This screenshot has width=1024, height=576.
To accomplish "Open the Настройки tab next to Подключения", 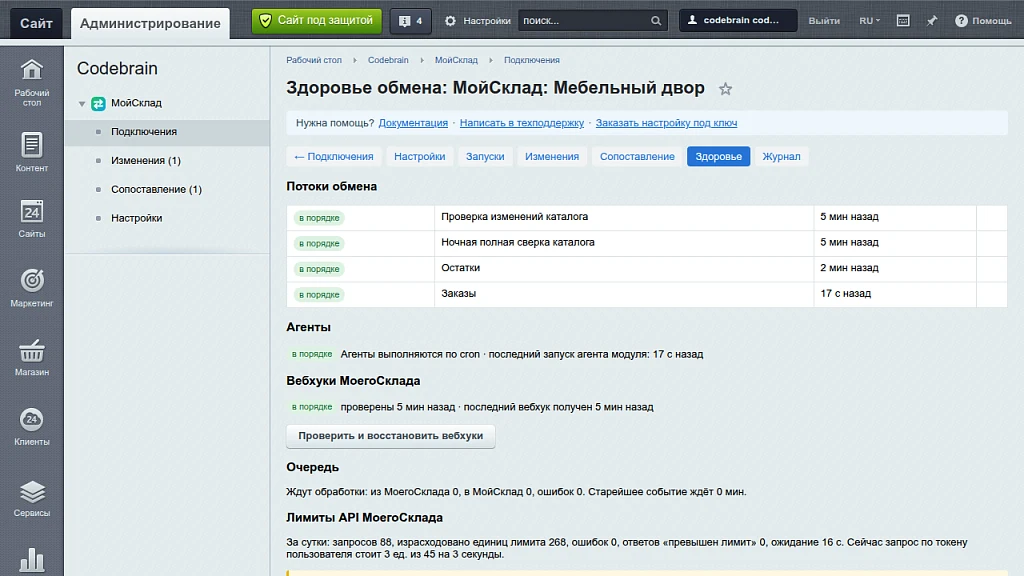I will tap(419, 157).
